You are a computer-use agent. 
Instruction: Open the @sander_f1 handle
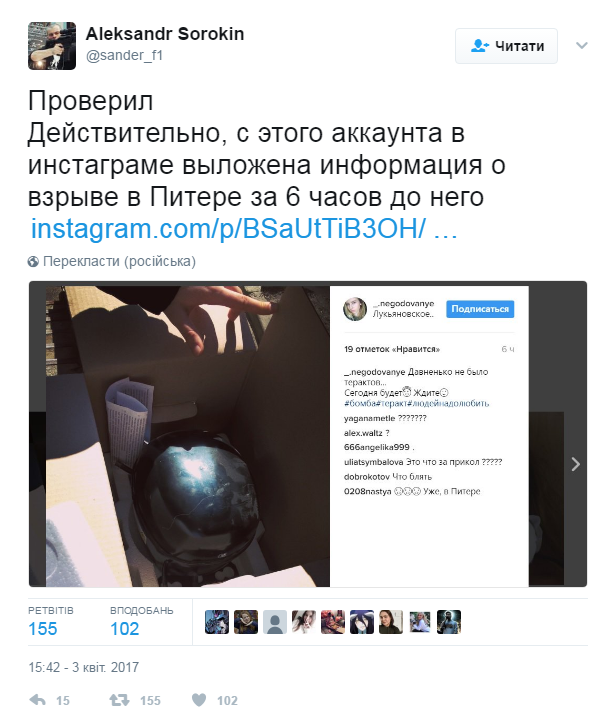tap(124, 55)
